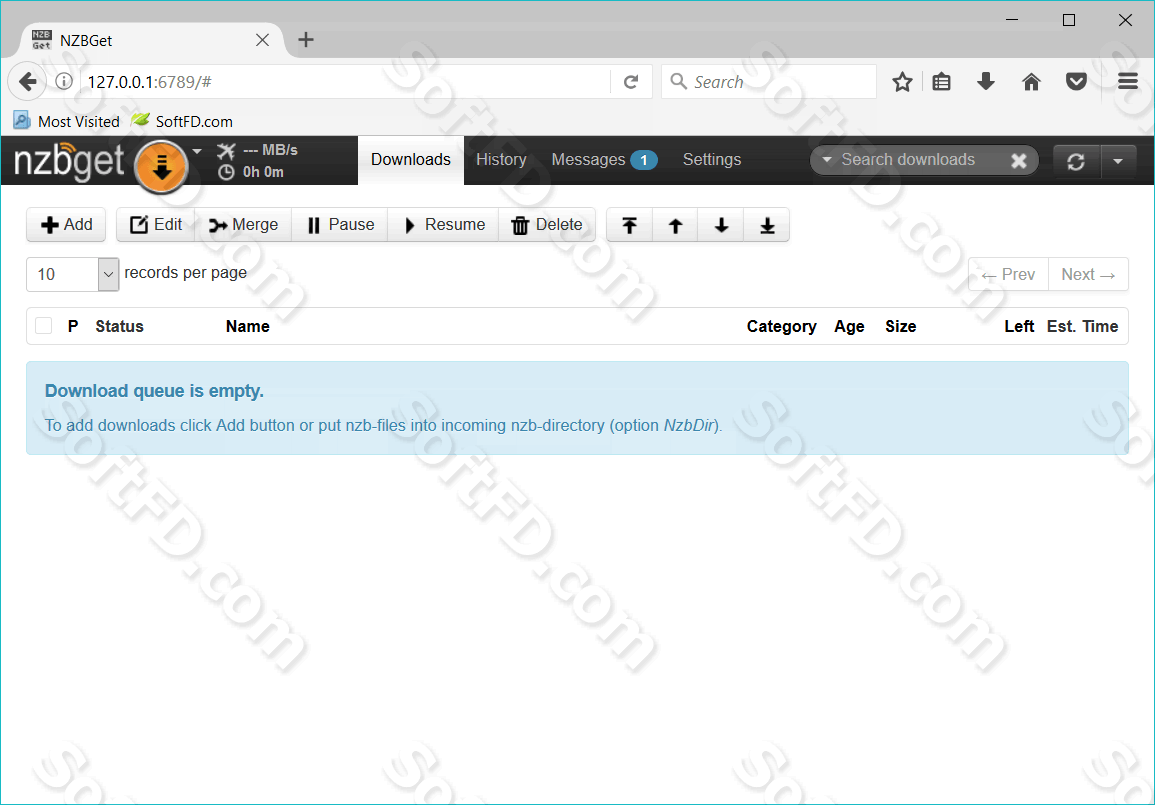This screenshot has height=805, width=1155.
Task: Click the Pocket icon in toolbar
Action: pos(1076,82)
